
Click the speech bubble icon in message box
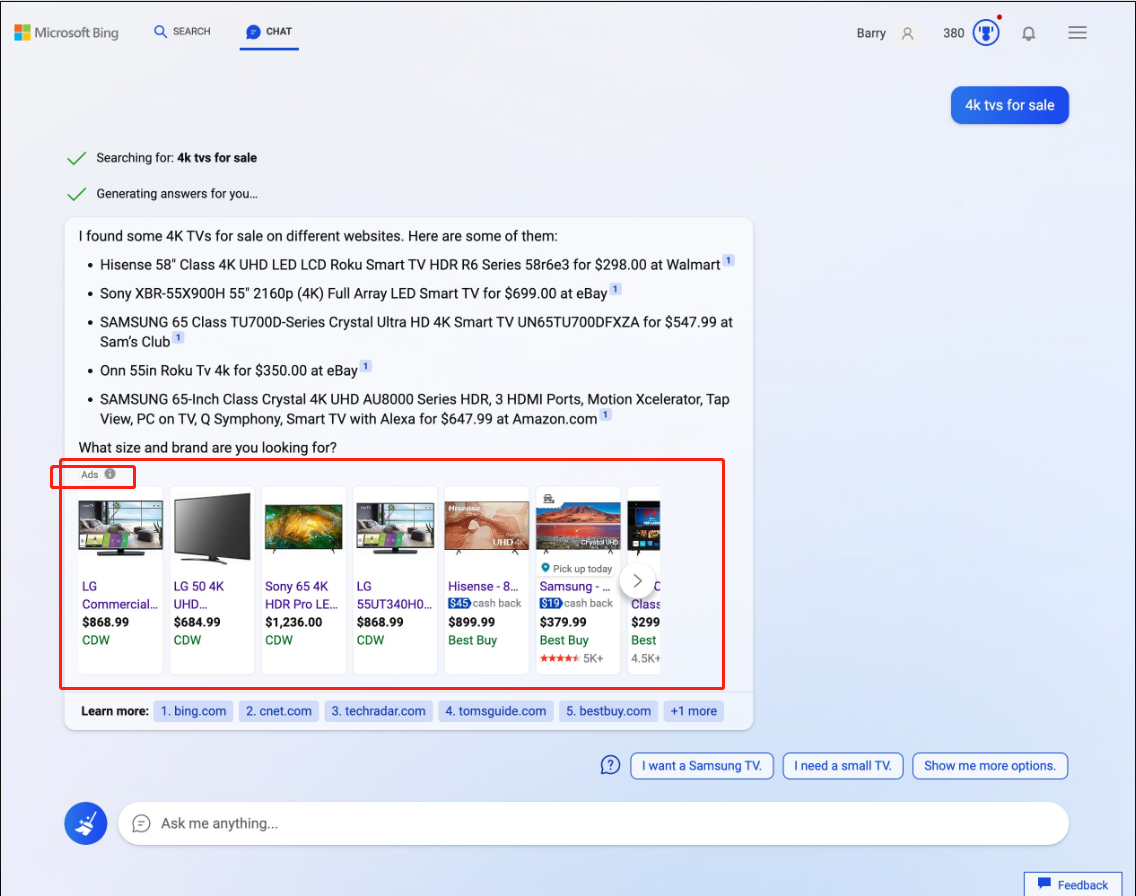coord(141,824)
